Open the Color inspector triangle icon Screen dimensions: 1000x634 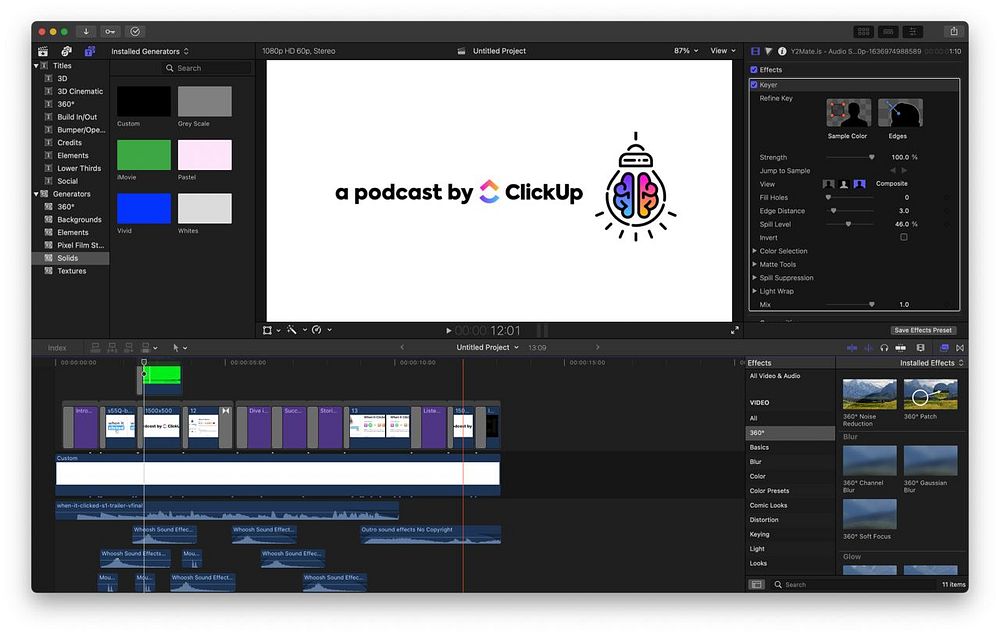768,51
